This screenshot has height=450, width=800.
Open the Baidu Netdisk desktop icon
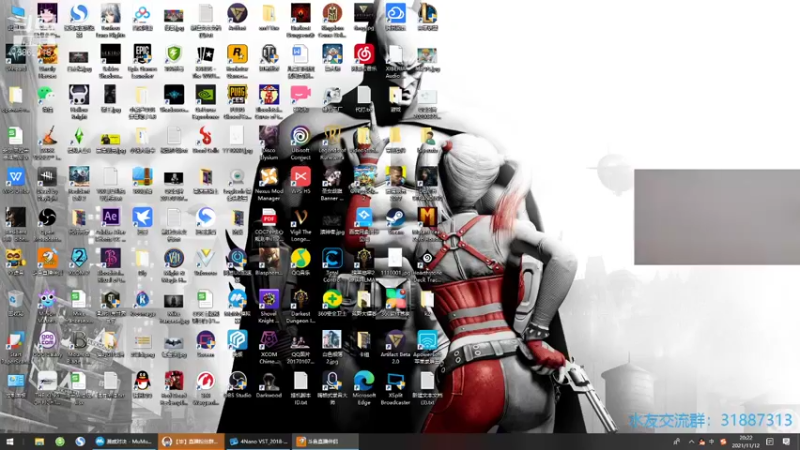(142, 13)
